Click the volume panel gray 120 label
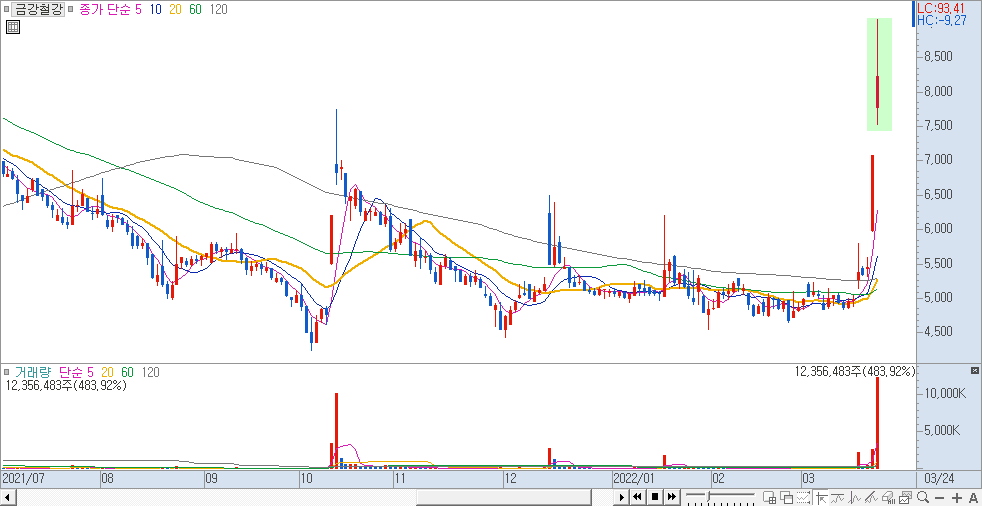Viewport: 982px width, 506px height. (x=150, y=372)
